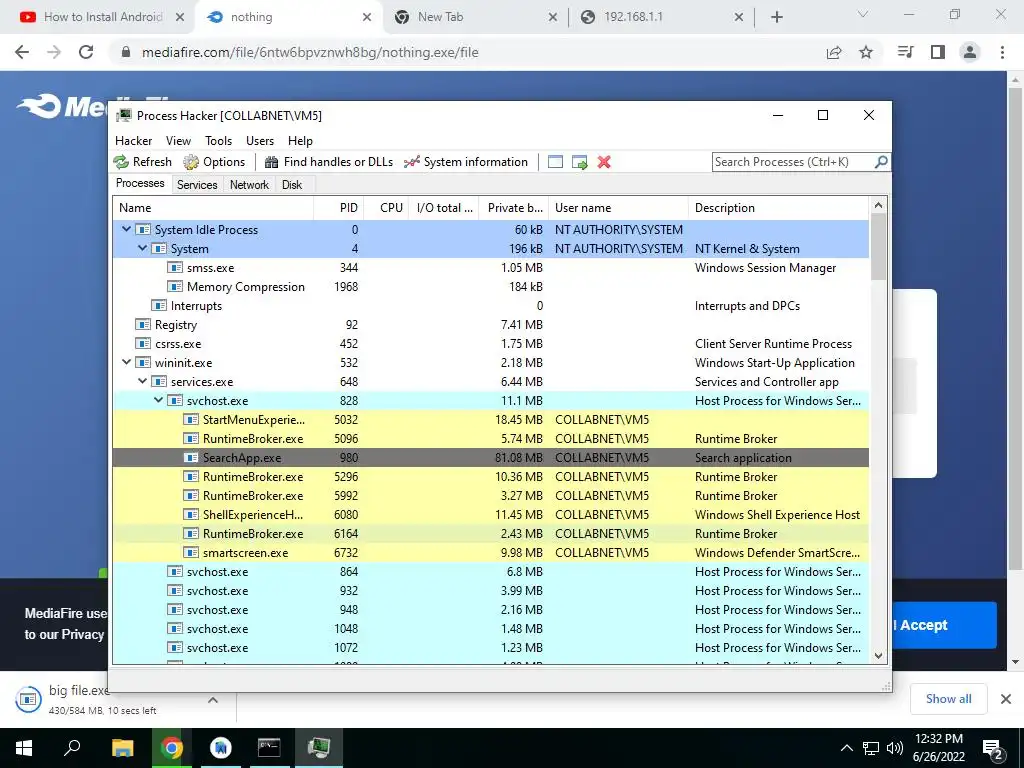Switch to the Services tab
The image size is (1024, 768).
(197, 185)
